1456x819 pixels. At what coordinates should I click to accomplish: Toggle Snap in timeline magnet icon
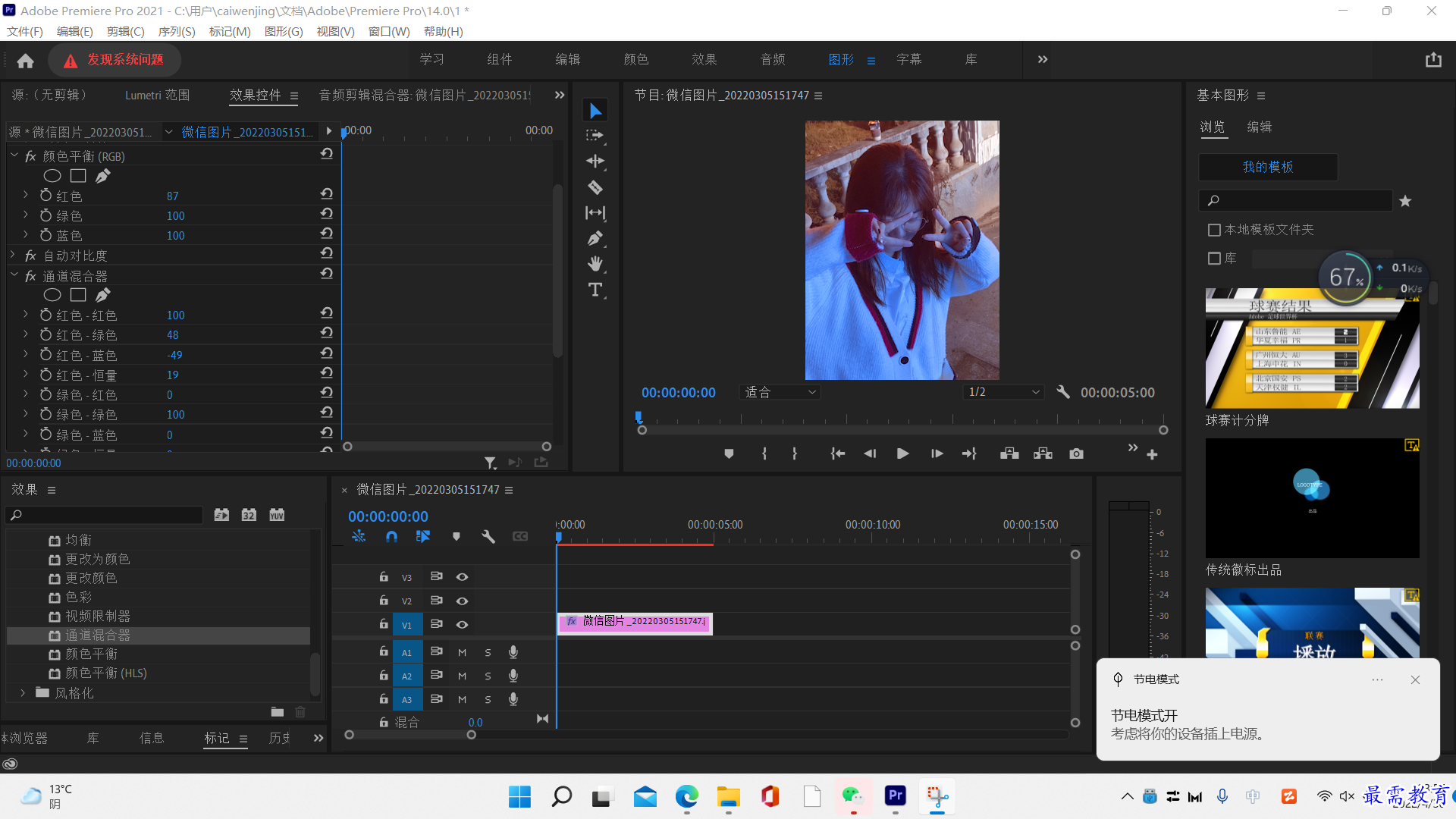pyautogui.click(x=391, y=536)
